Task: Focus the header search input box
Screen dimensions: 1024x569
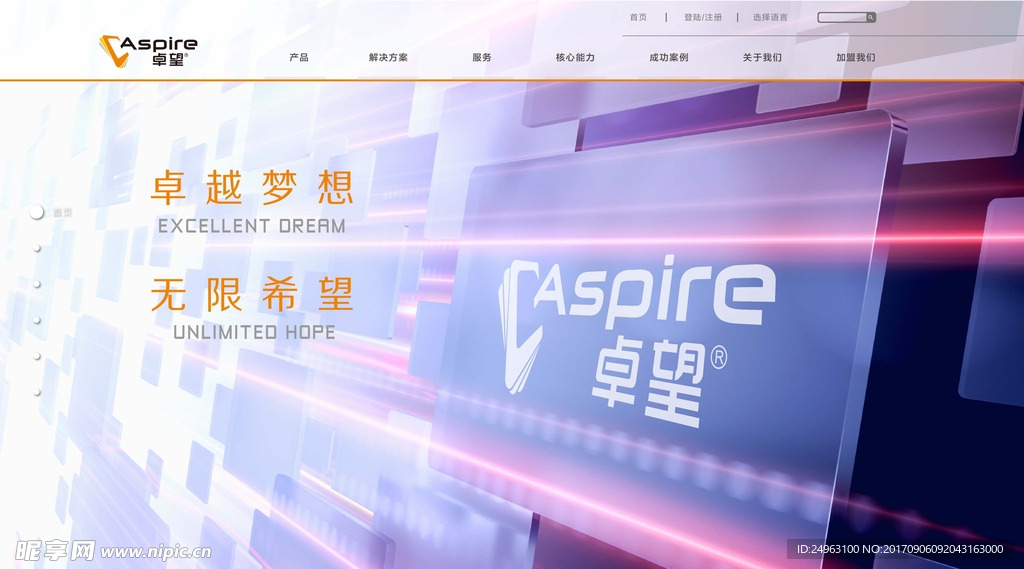Action: pyautogui.click(x=842, y=18)
